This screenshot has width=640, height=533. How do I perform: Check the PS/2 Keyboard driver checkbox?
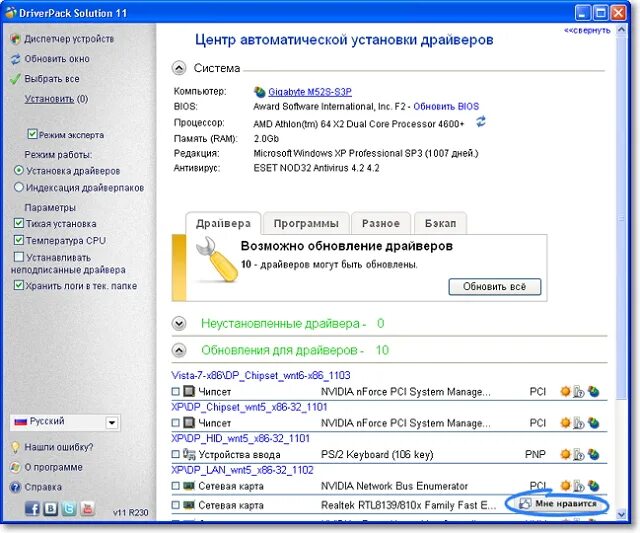pyautogui.click(x=176, y=454)
